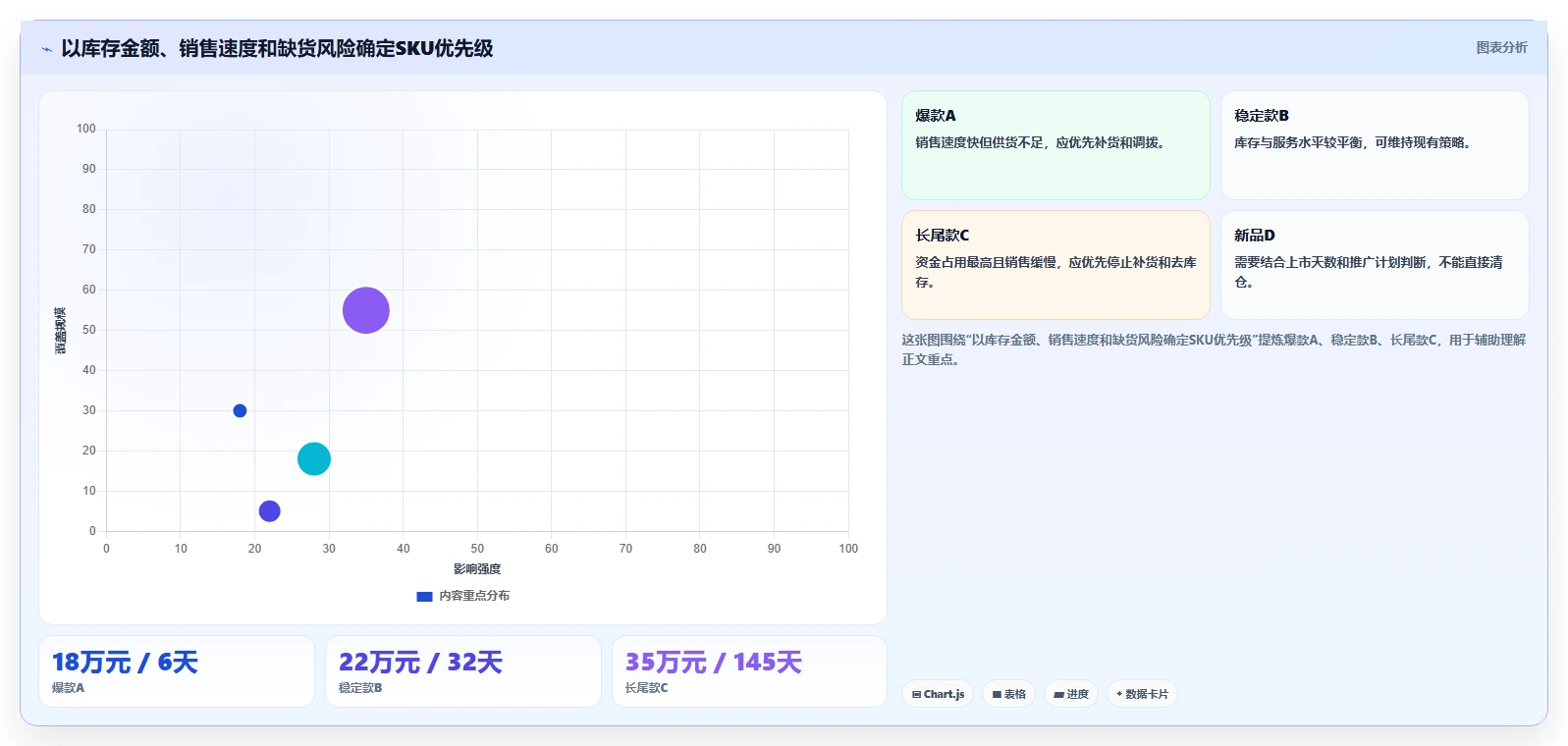Click the indigo bubble near the x-axis
1568x746 pixels.
pos(269,510)
